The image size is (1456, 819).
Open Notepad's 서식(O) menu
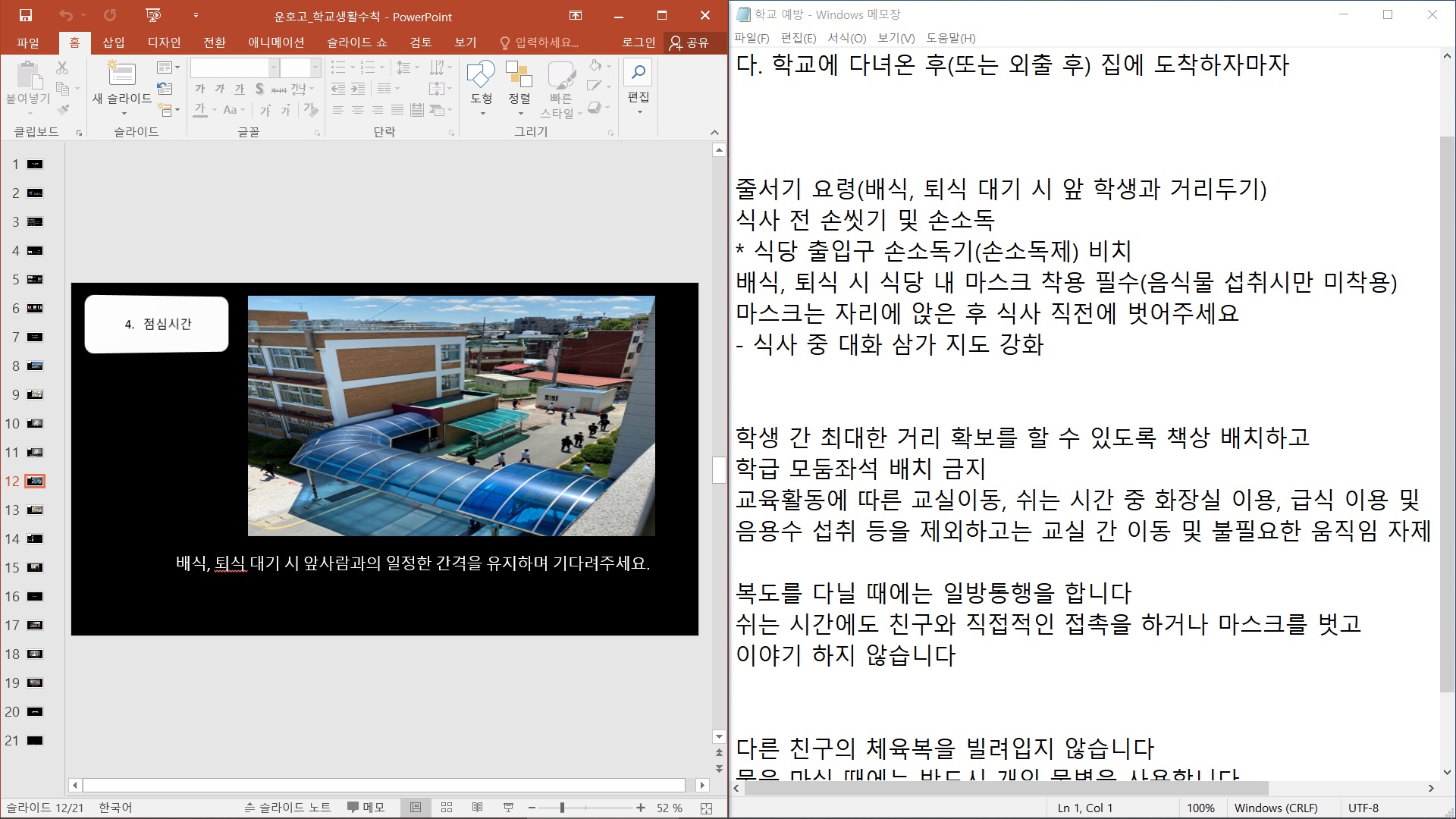(846, 38)
